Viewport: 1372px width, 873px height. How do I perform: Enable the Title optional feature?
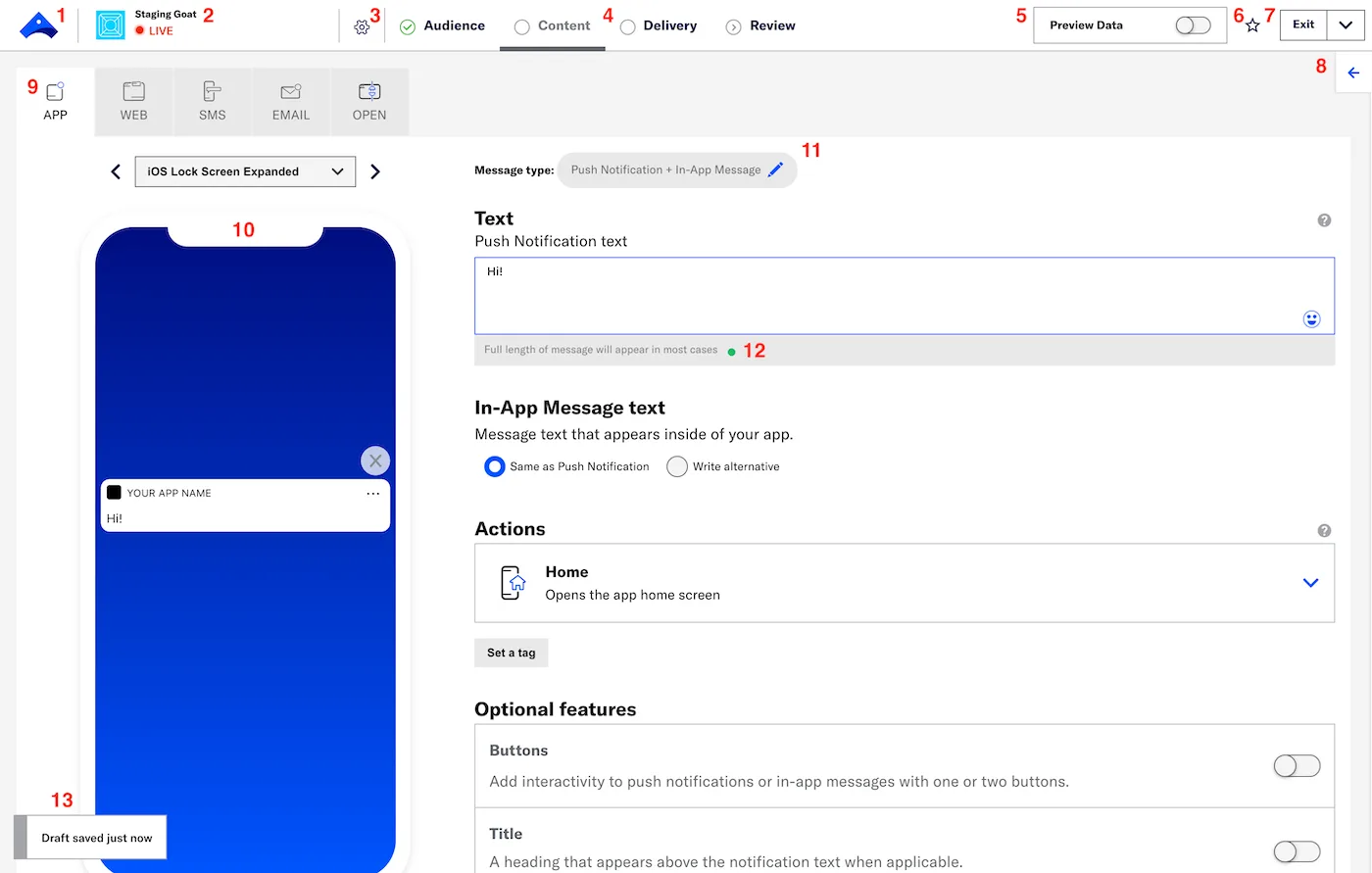pos(1296,851)
